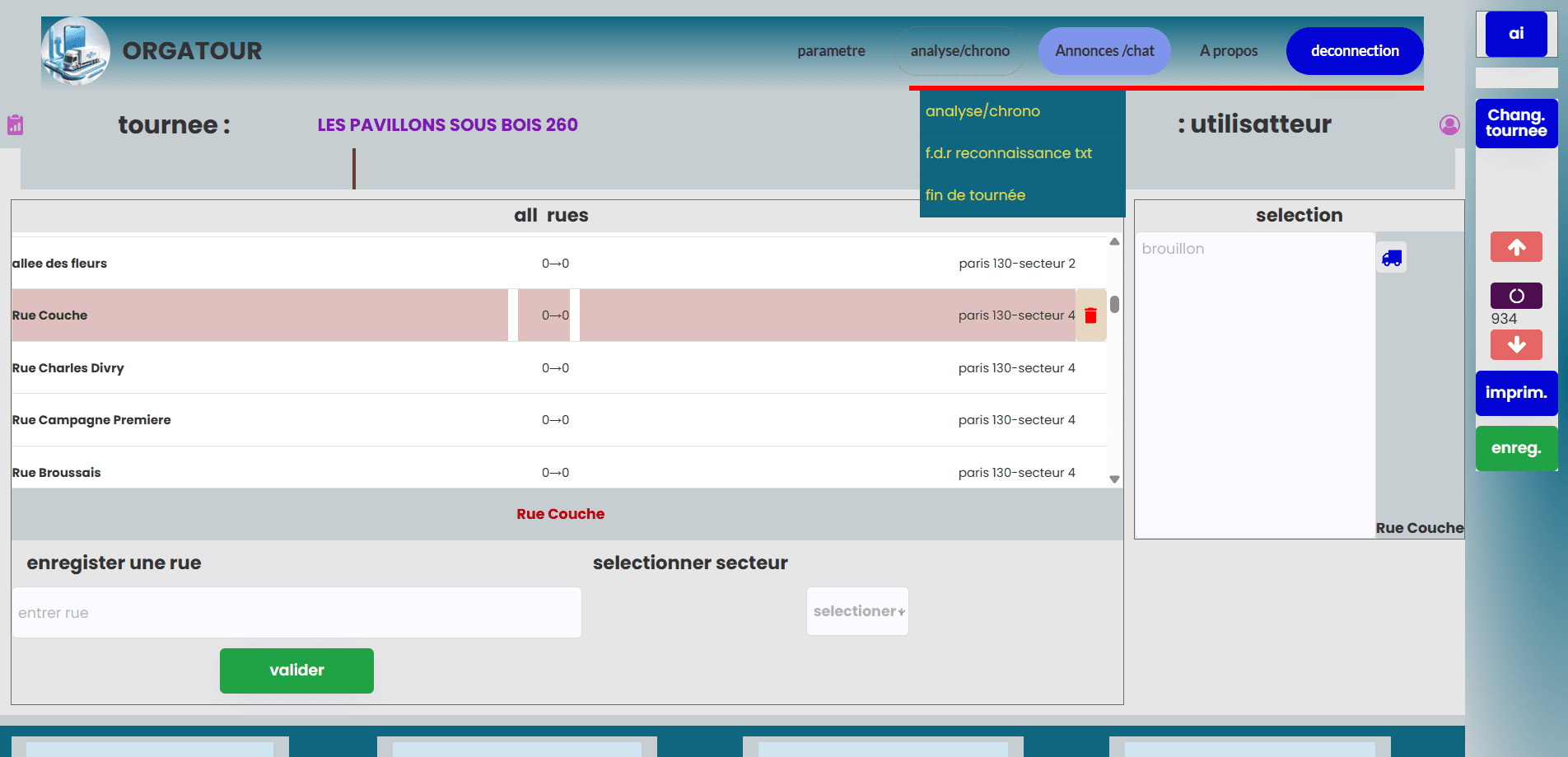Click the pink user profile icon
Viewport: 1568px width, 757px height.
1449,124
